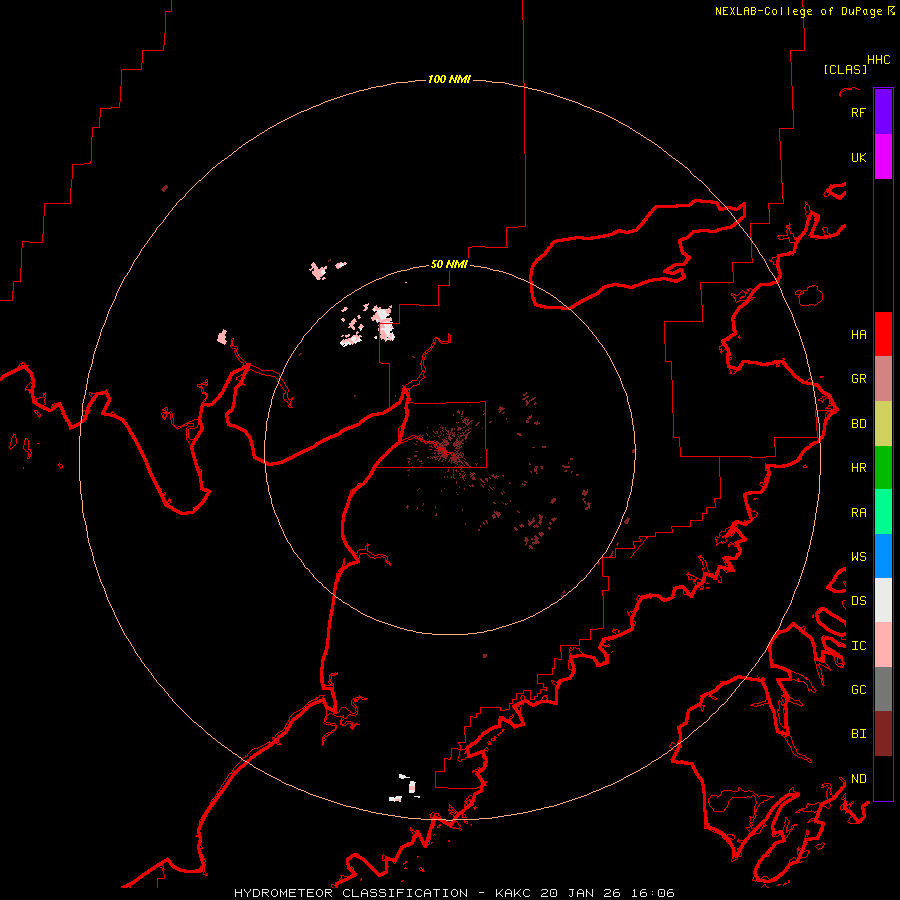Click the ND legend label

(858, 778)
